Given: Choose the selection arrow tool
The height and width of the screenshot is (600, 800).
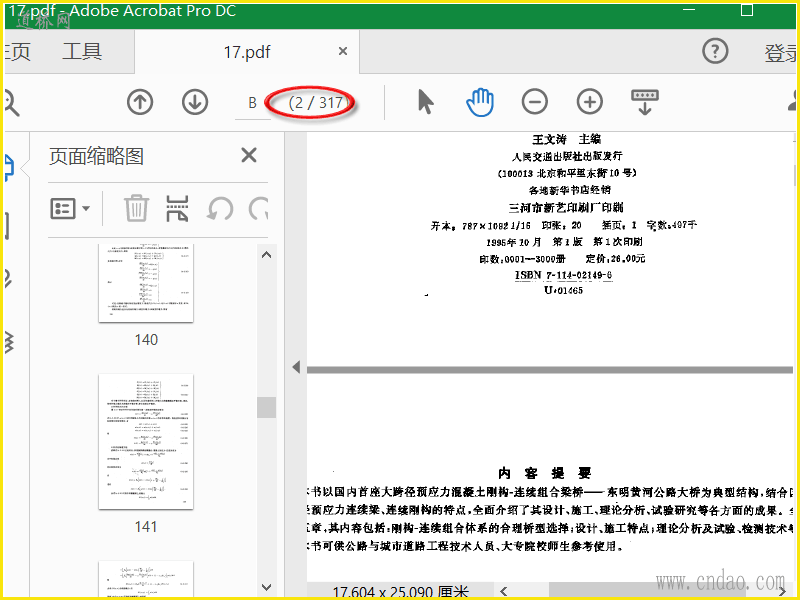Looking at the screenshot, I should 426,102.
